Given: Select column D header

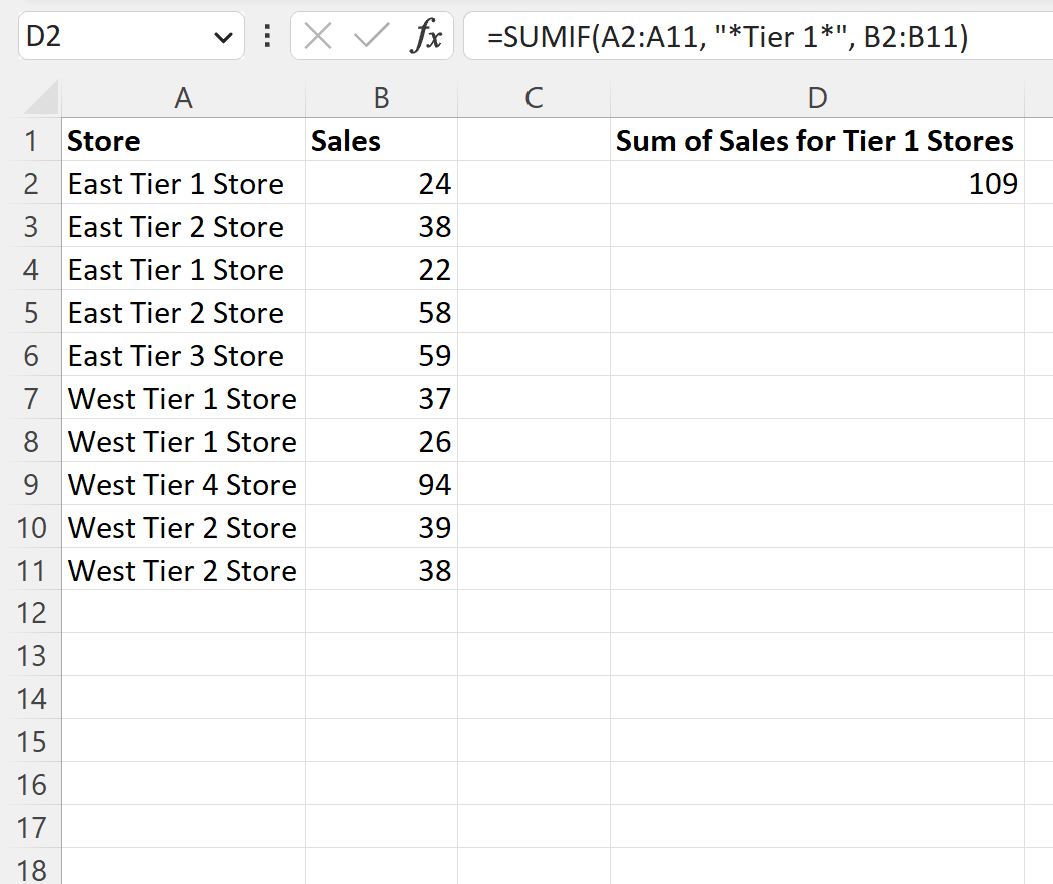Looking at the screenshot, I should pos(817,97).
